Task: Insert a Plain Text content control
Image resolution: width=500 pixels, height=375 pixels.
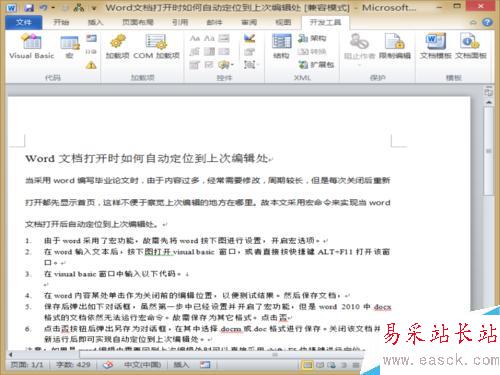Action: point(209,38)
